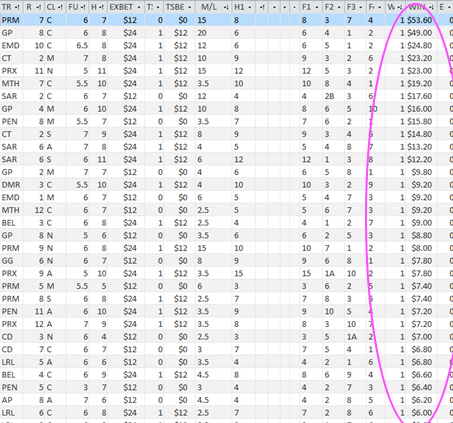
Task: Open the F2 column filter dropdown
Action: click(339, 7)
